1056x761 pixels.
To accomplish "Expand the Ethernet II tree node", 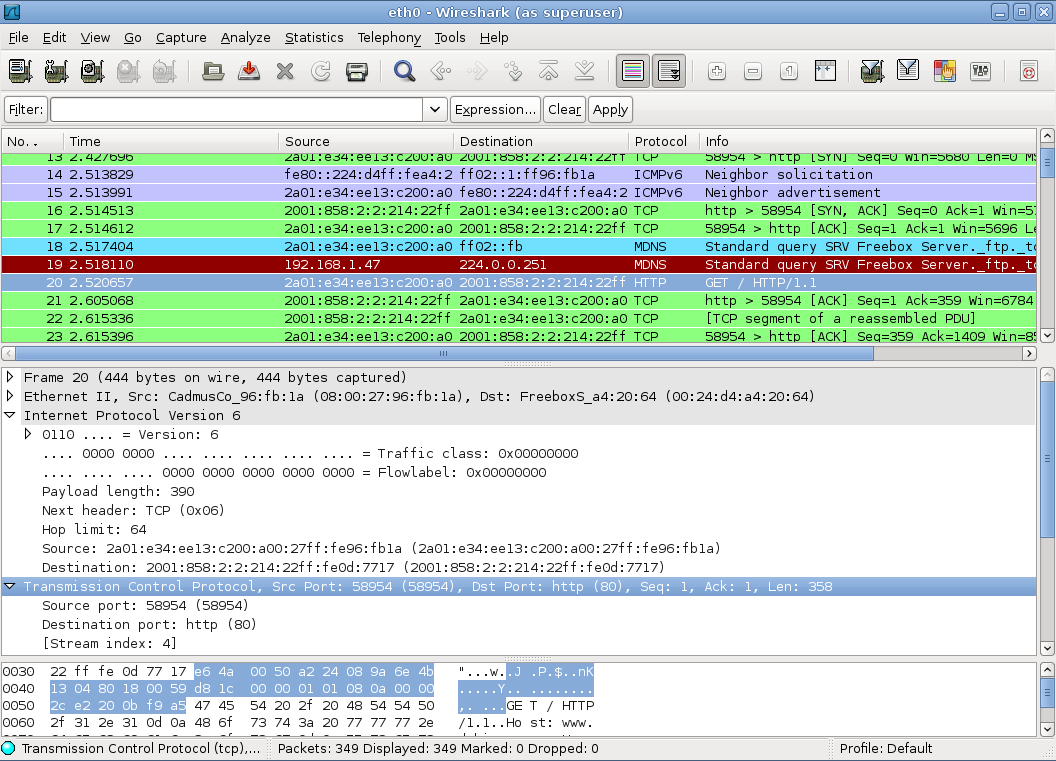I will (10, 396).
